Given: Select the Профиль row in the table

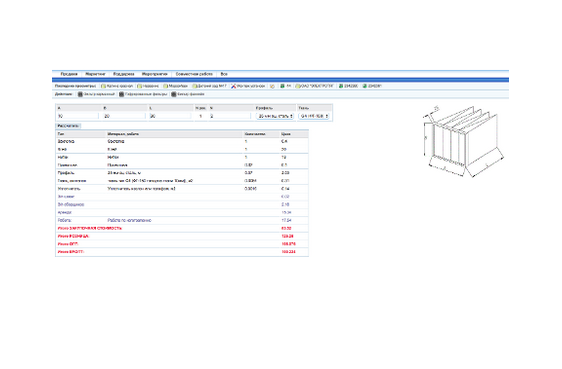Looking at the screenshot, I should [182, 173].
